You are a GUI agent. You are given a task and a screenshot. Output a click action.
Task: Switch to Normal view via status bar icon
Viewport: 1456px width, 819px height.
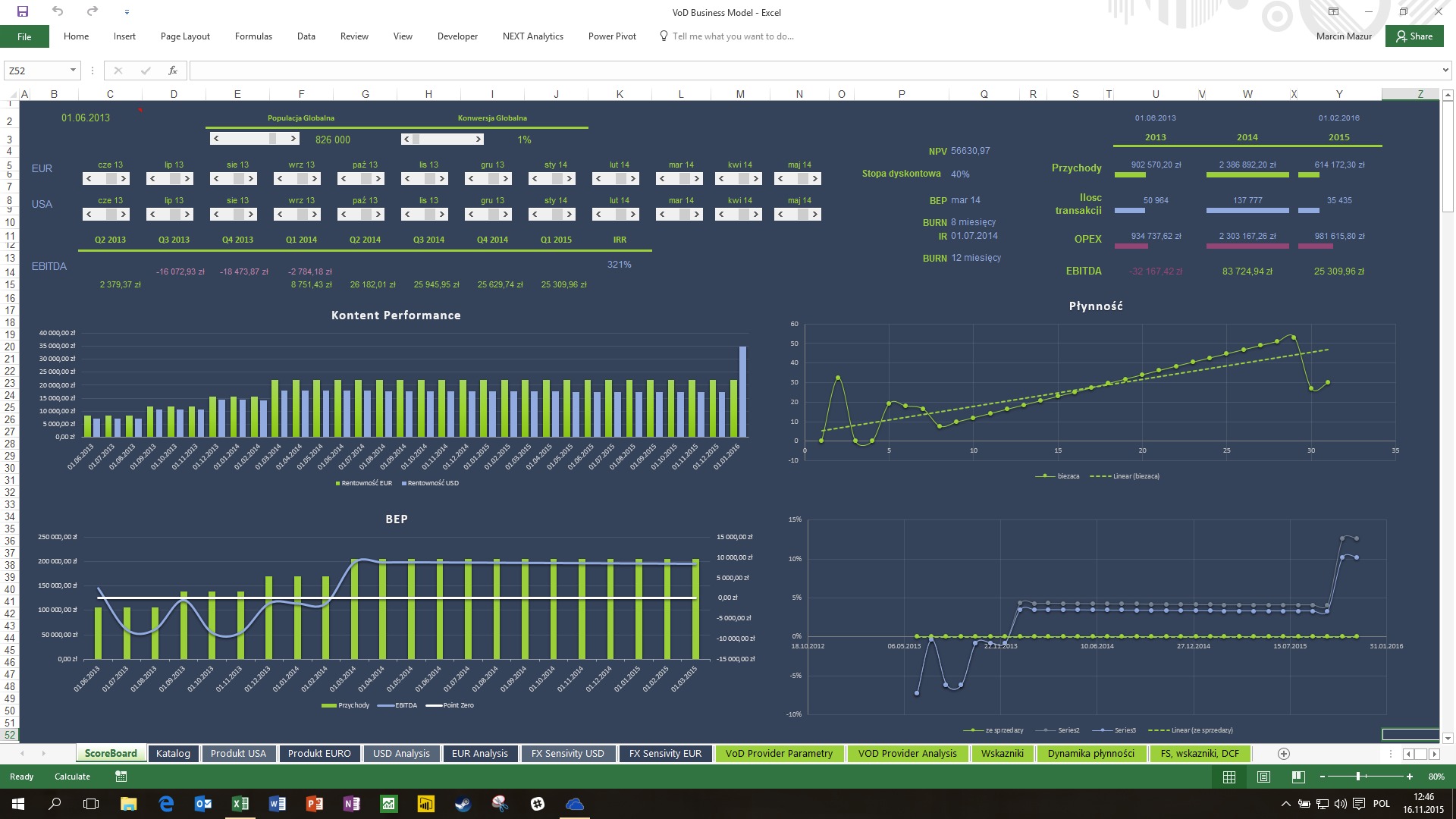(1229, 777)
